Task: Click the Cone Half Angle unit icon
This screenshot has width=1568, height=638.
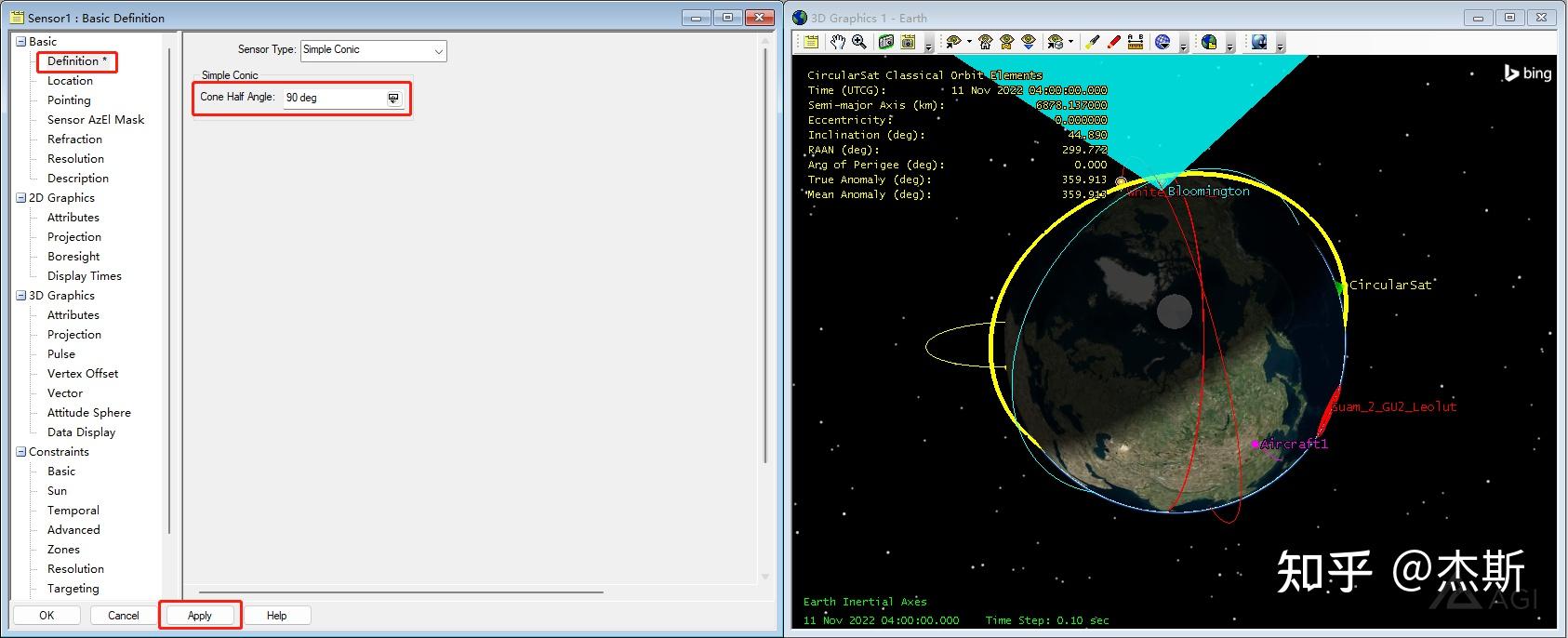Action: (x=393, y=98)
